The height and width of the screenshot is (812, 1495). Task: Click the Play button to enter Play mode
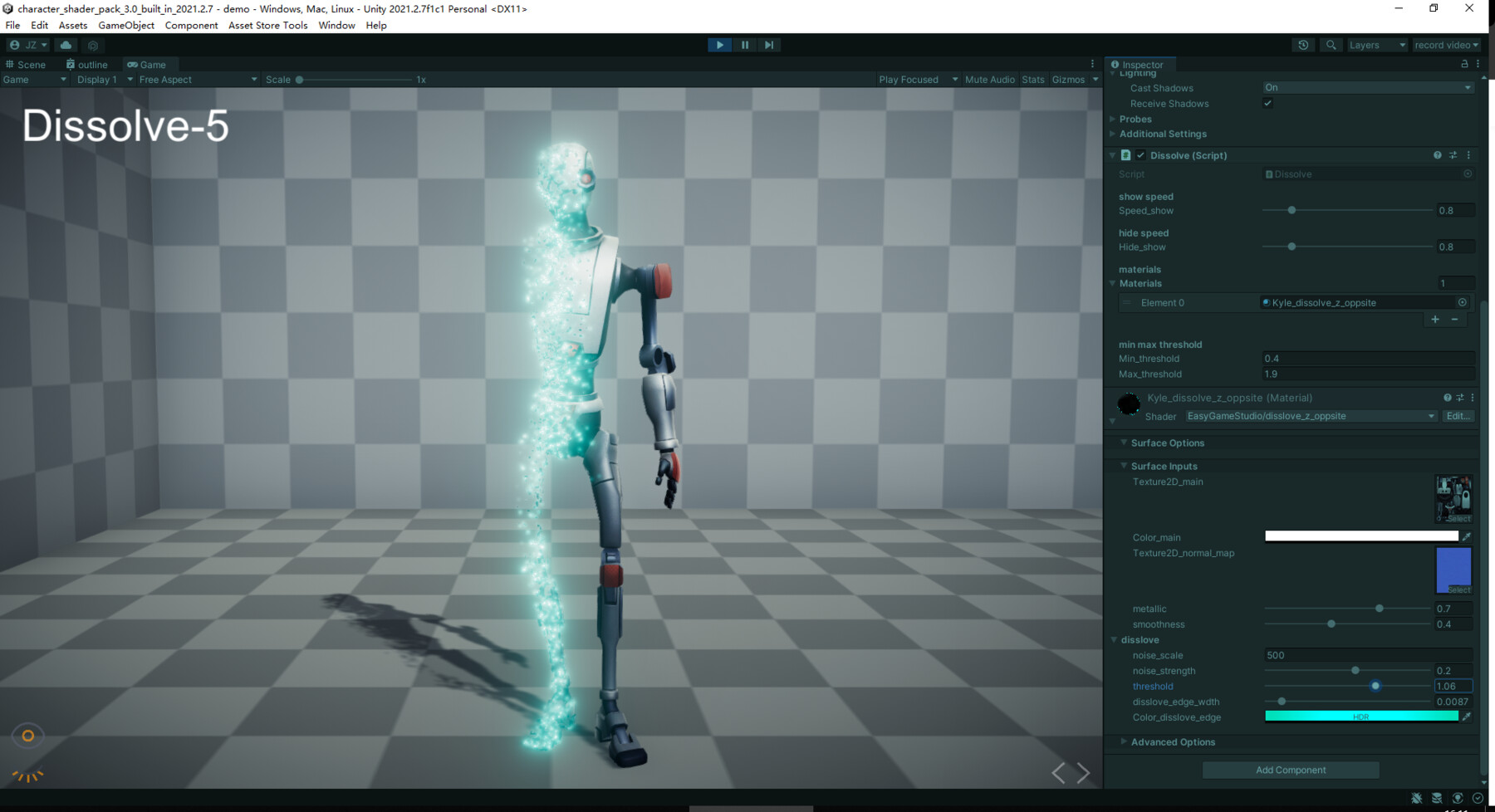(718, 45)
